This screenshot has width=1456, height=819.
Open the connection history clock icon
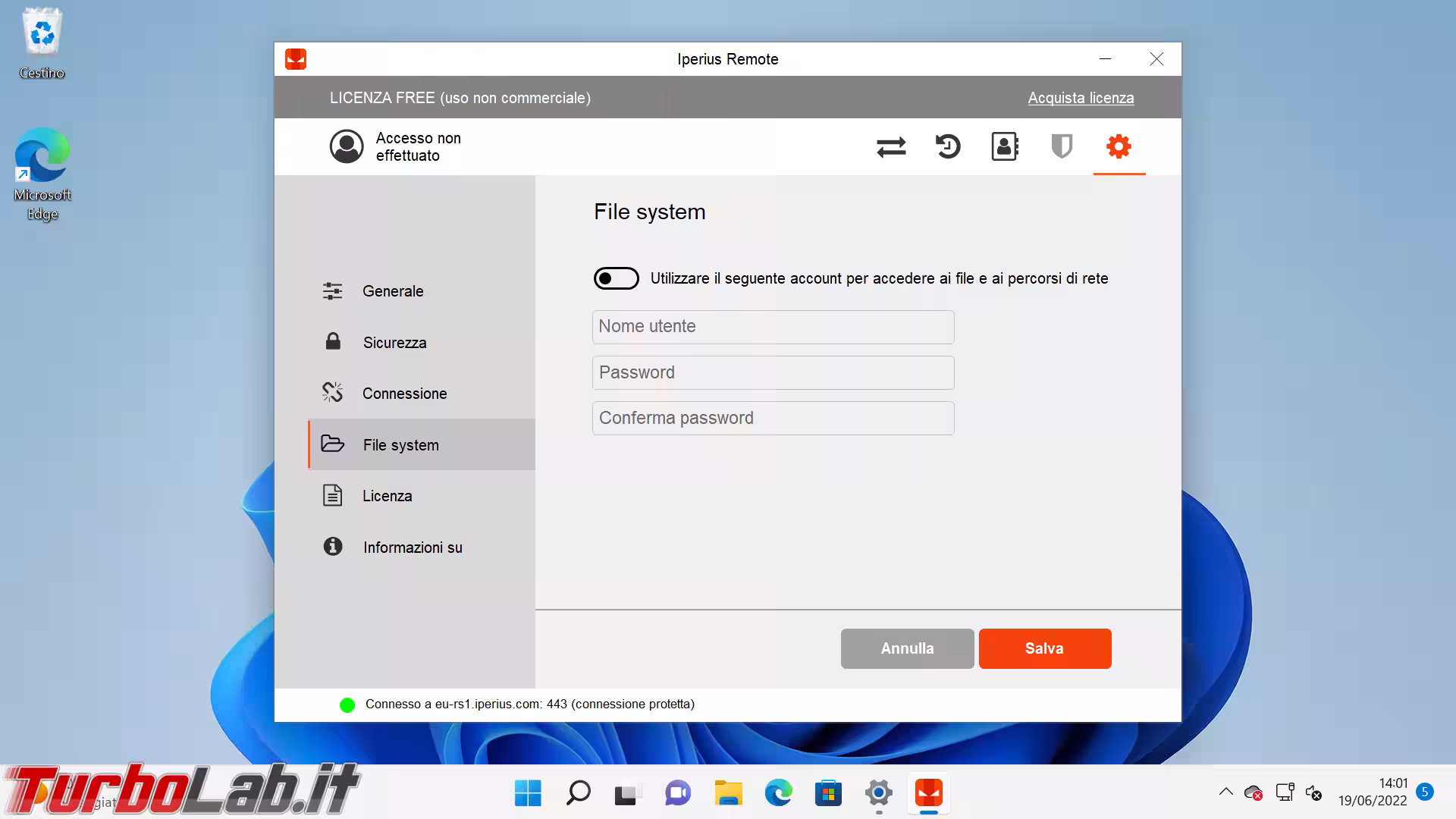tap(948, 146)
